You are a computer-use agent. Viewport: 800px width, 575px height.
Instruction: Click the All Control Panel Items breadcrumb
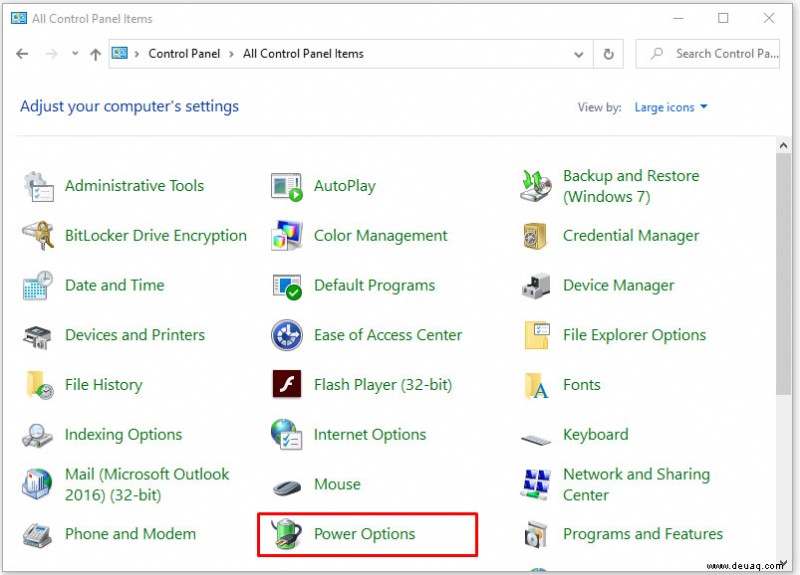click(303, 54)
